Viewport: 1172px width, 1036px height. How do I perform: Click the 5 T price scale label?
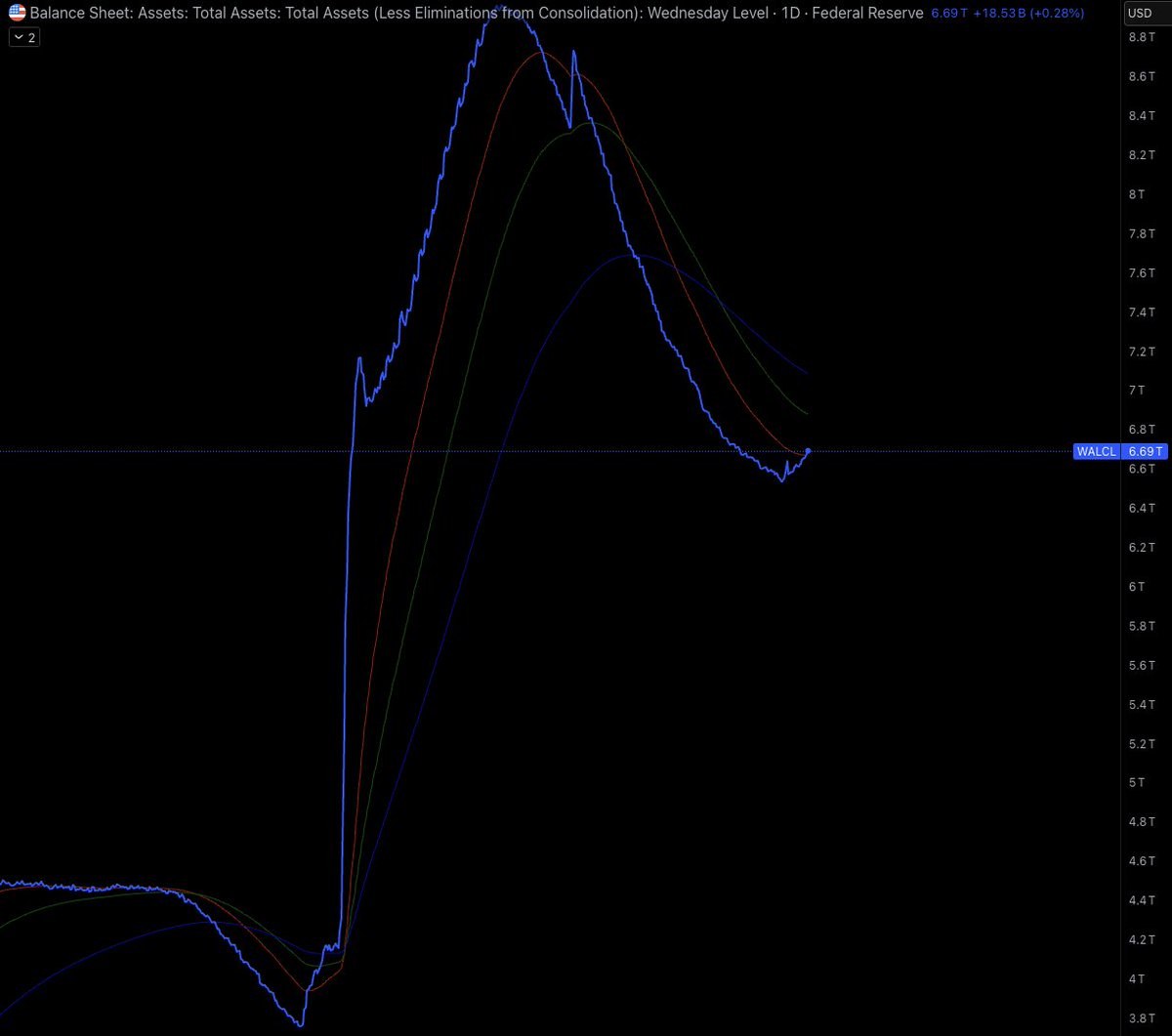coord(1136,782)
